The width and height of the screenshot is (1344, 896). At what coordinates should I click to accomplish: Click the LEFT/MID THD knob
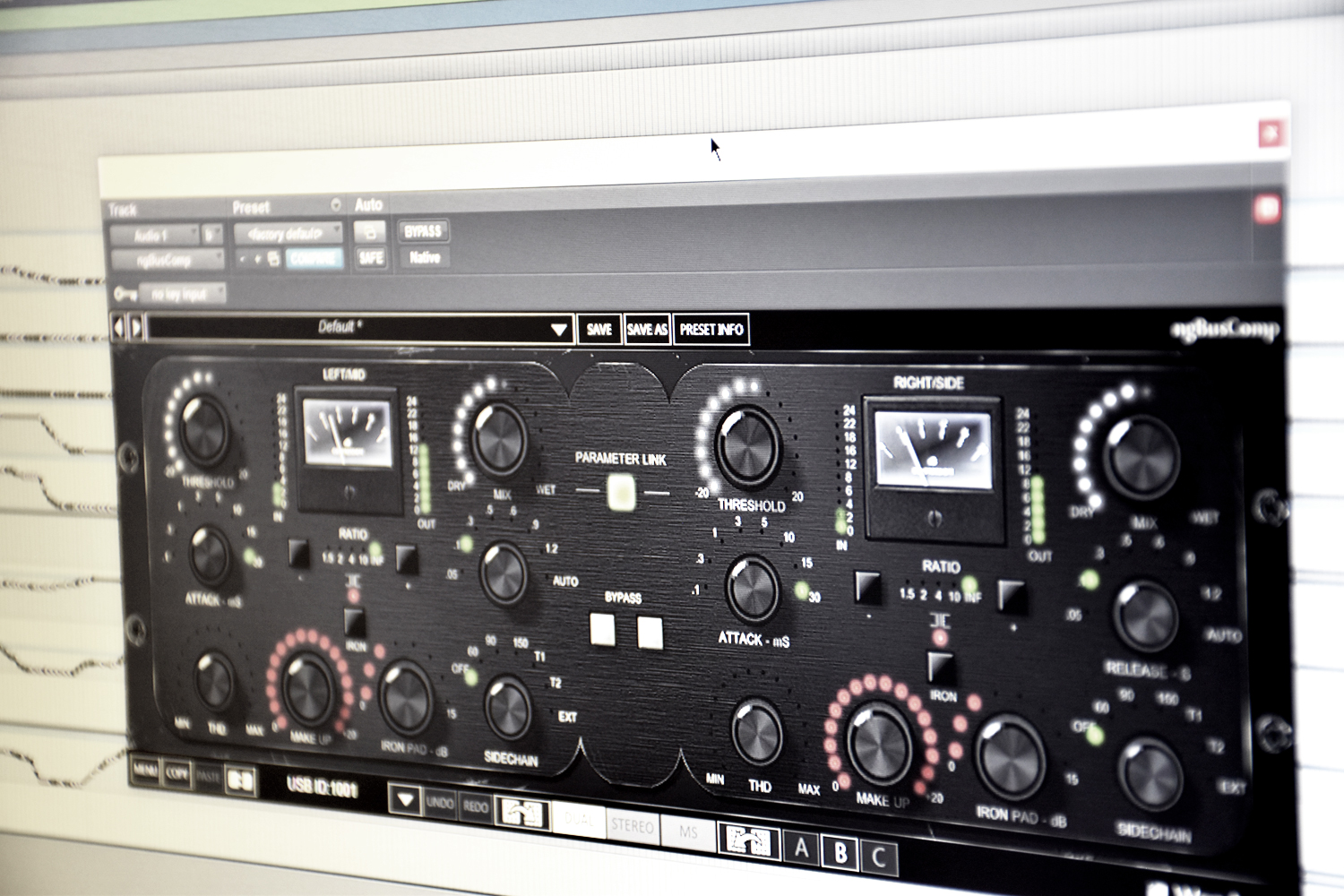[x=214, y=682]
